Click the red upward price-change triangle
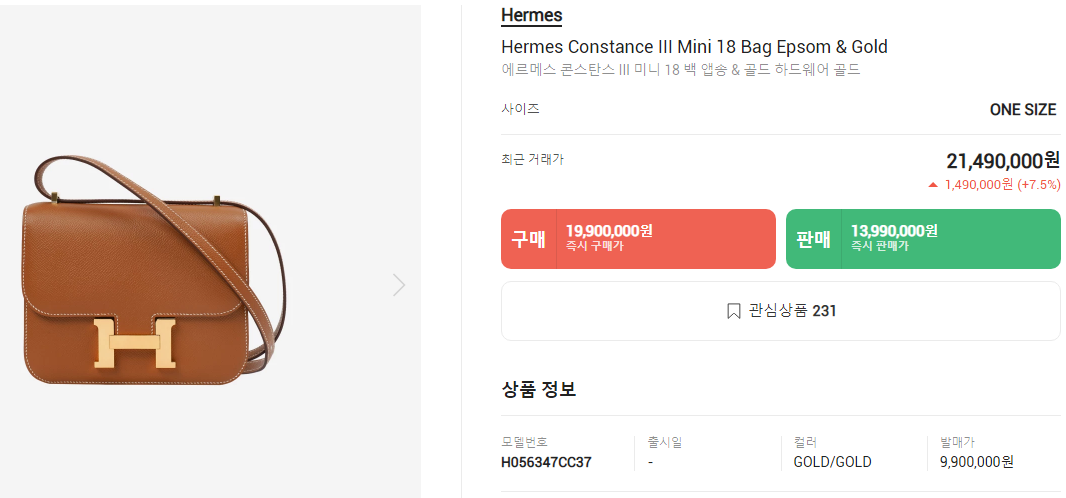 [933, 185]
